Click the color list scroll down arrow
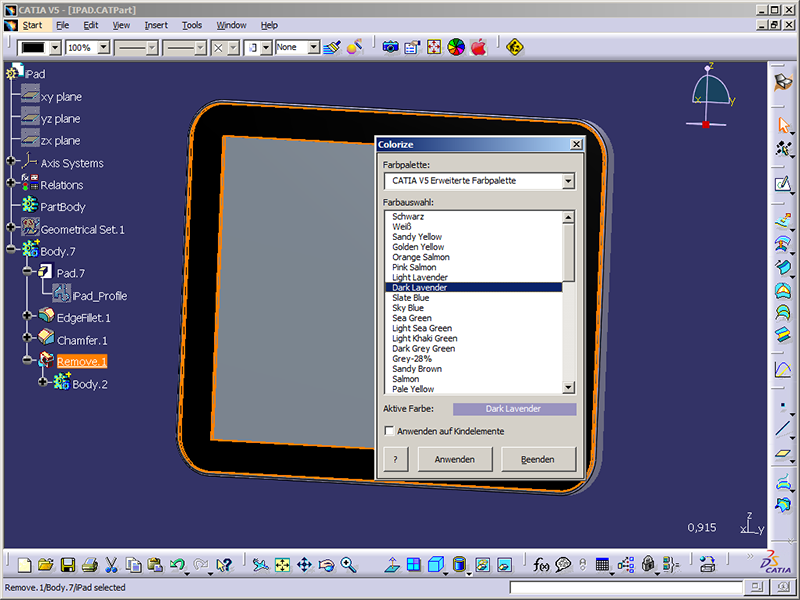This screenshot has height=600, width=800. click(x=568, y=387)
